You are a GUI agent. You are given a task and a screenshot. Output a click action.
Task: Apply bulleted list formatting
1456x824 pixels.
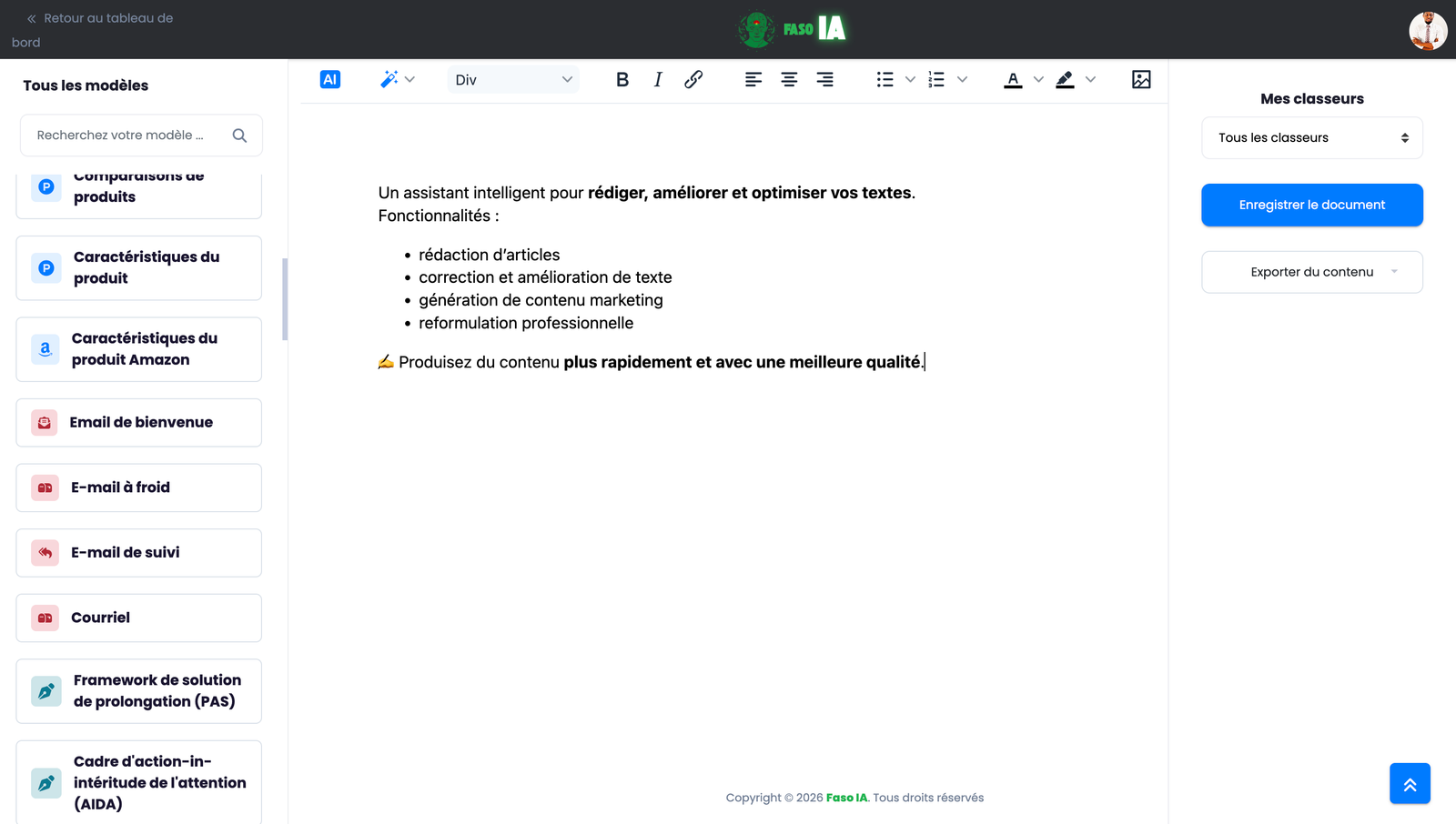tap(885, 80)
